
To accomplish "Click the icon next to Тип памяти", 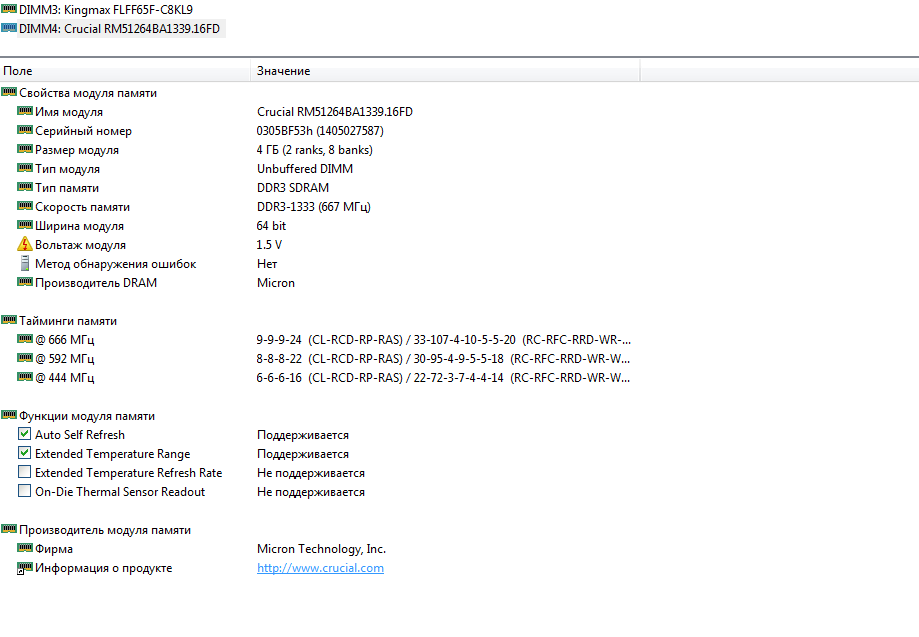I will 25,187.
